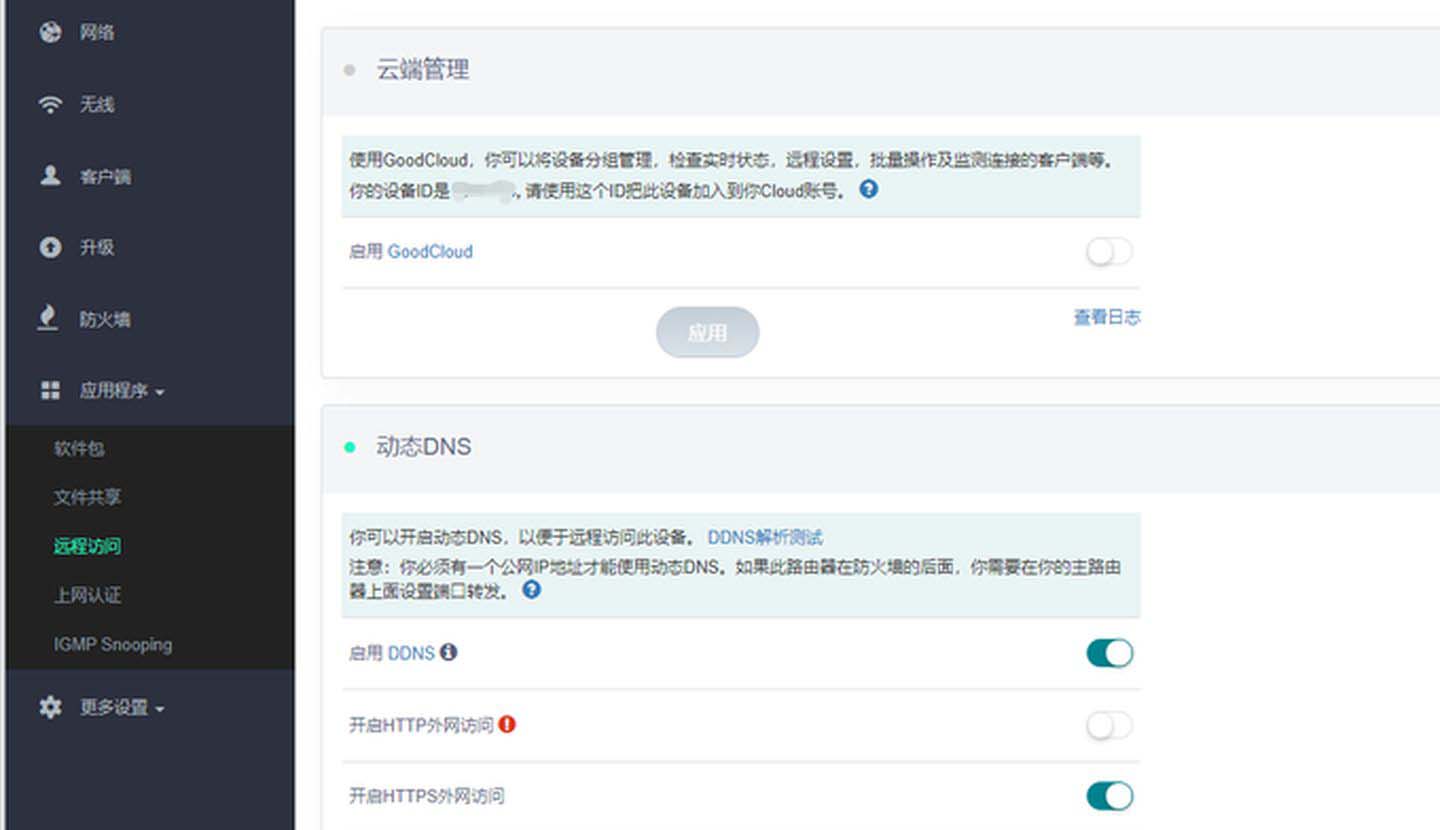This screenshot has height=830, width=1440.
Task: Click the globe icon beside 网络
Action: (50, 32)
